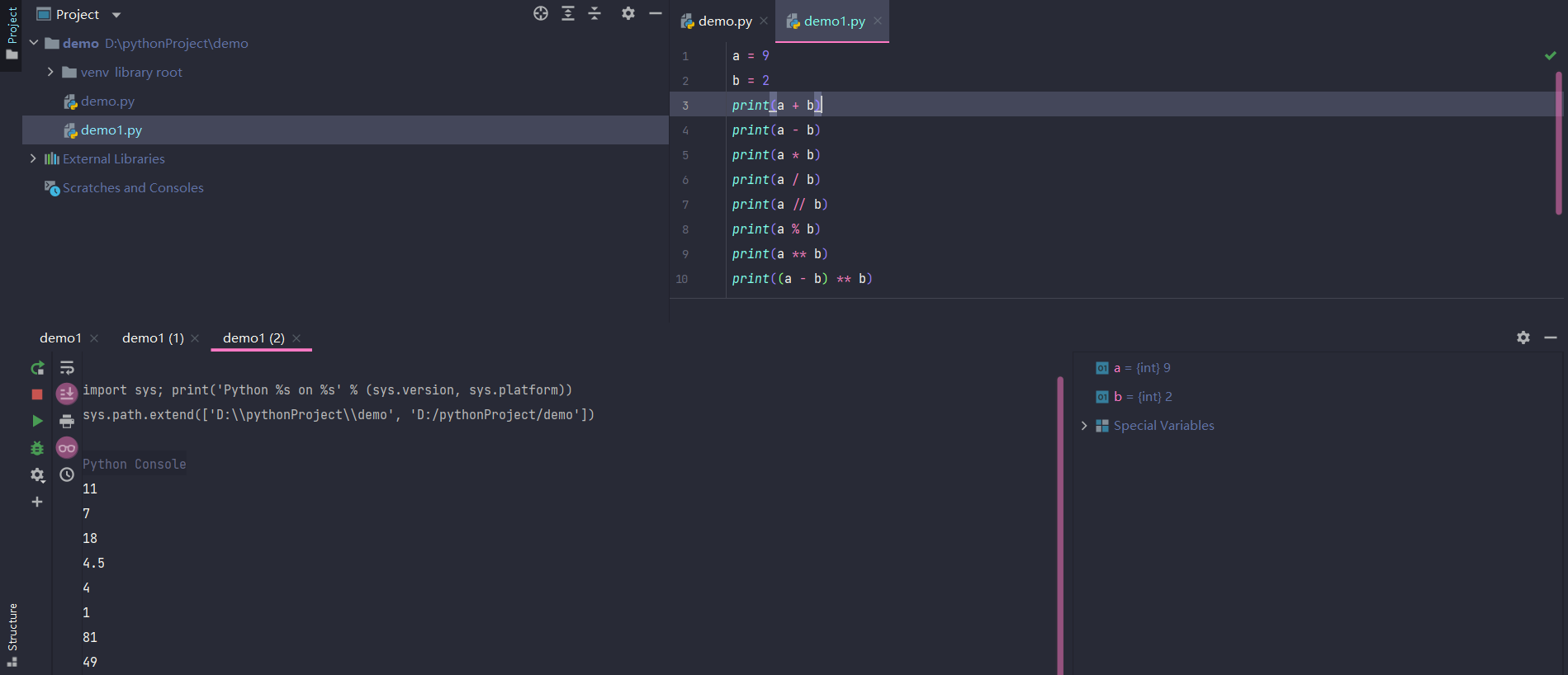Close the demo1 console tab
The width and height of the screenshot is (1568, 675).
[x=94, y=338]
